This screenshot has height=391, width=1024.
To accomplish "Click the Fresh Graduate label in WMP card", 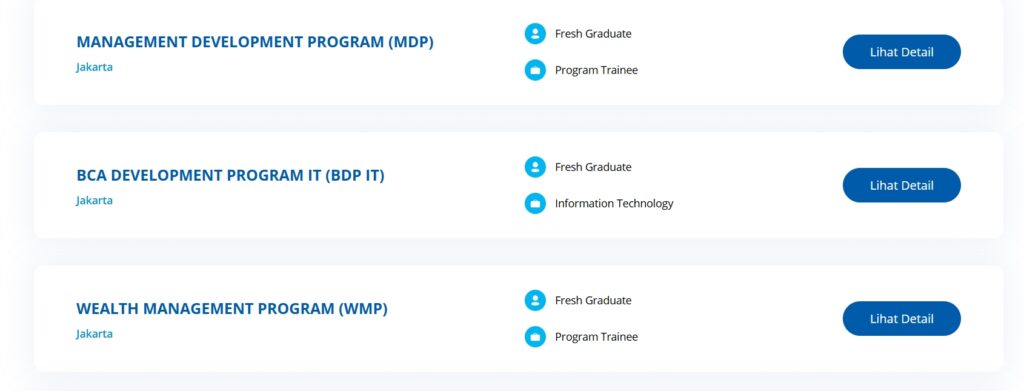I will [x=593, y=300].
